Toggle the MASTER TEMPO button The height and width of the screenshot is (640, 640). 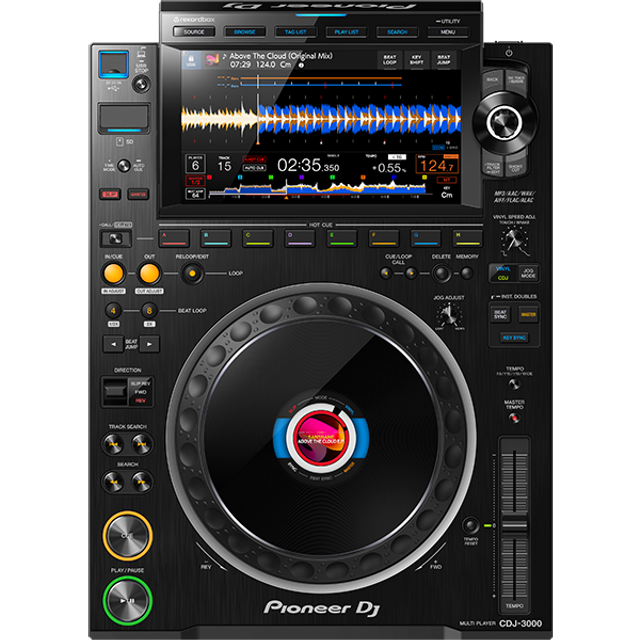(514, 418)
